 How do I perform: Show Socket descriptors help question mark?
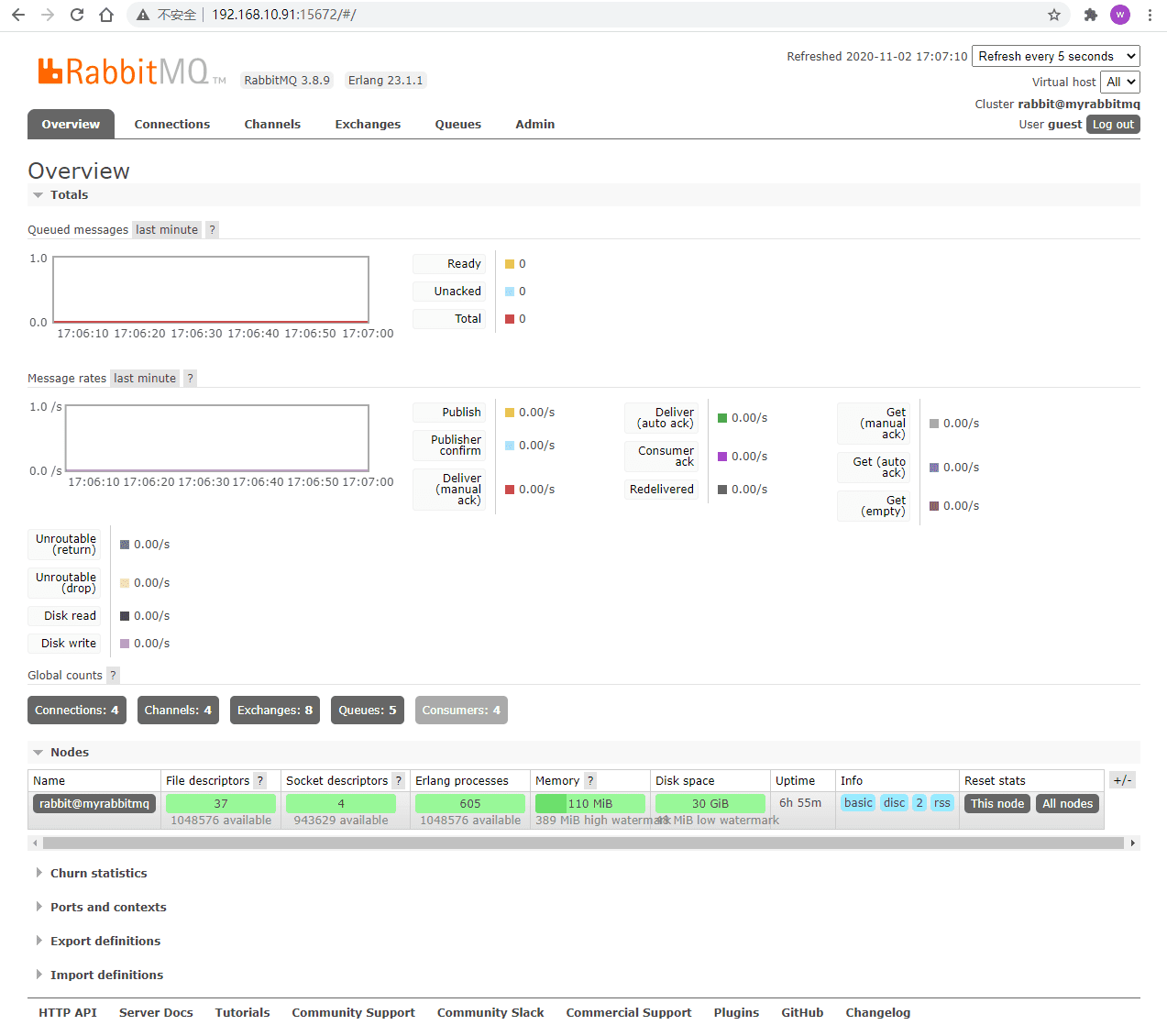point(398,781)
